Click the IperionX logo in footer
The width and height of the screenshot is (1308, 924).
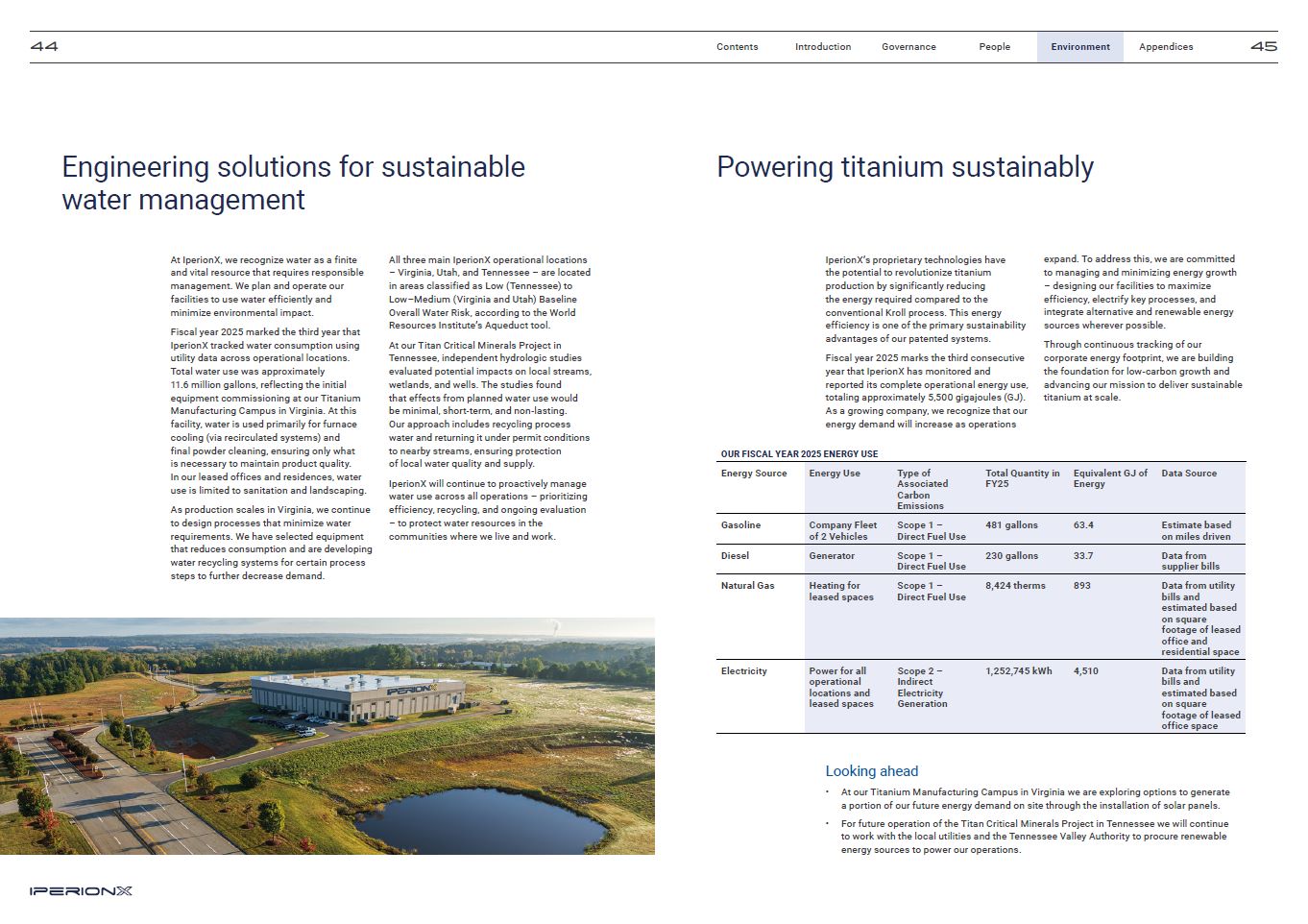[81, 890]
